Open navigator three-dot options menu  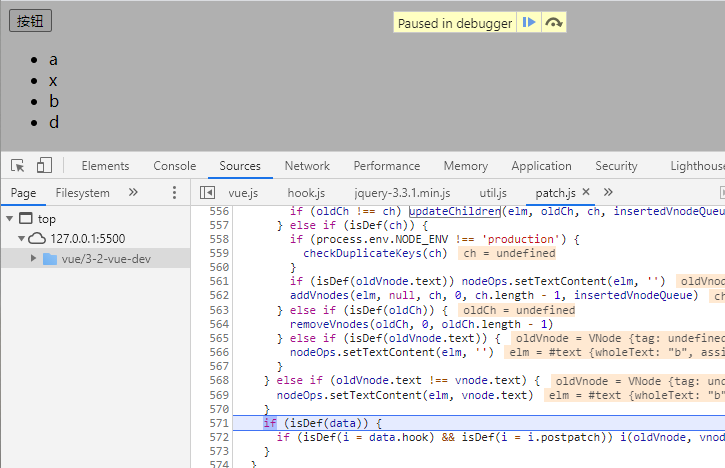coord(174,192)
